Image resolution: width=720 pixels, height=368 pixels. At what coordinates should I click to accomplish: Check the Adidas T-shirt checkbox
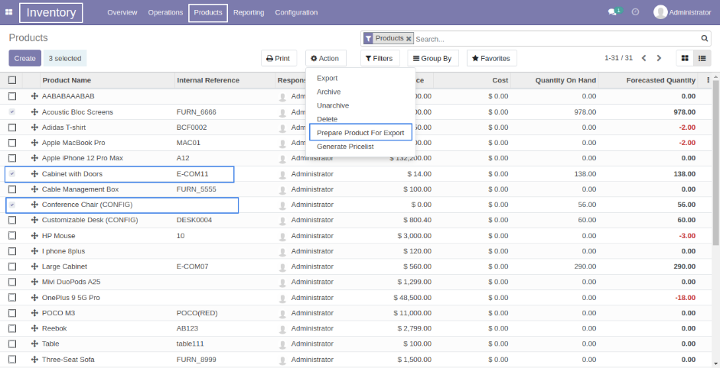12,127
